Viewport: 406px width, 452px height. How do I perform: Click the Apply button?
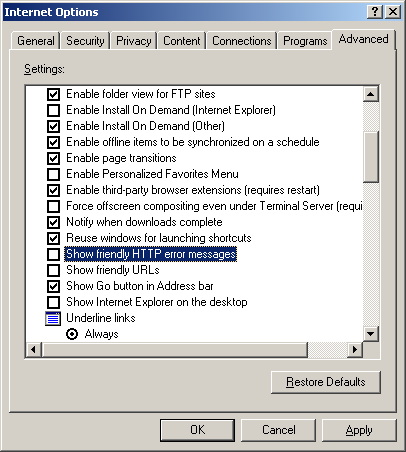tap(359, 430)
